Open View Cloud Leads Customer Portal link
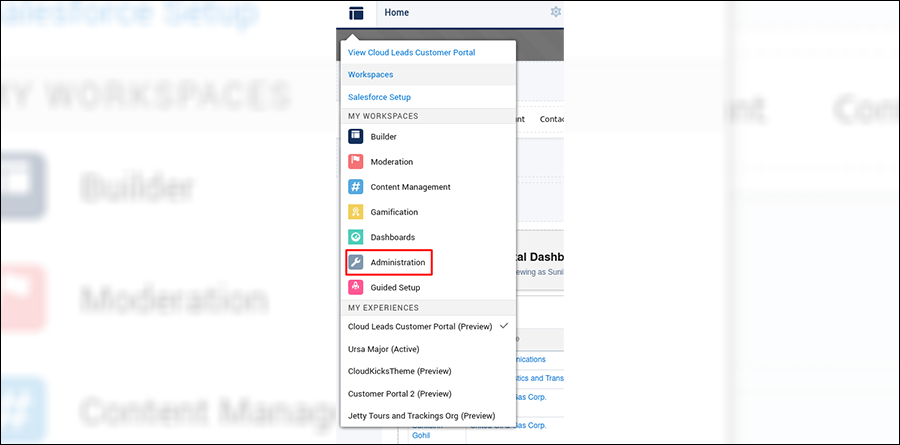 click(x=412, y=52)
